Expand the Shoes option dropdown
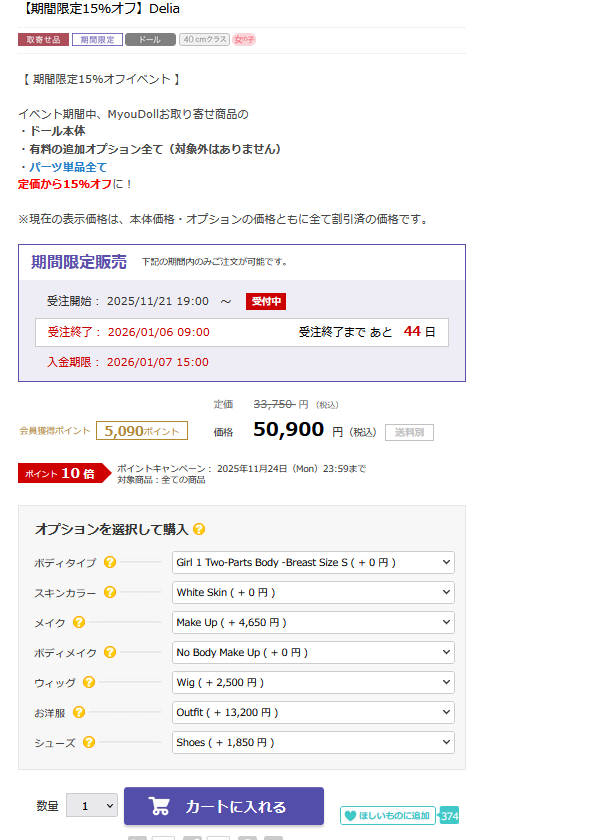The image size is (613, 840). 313,742
